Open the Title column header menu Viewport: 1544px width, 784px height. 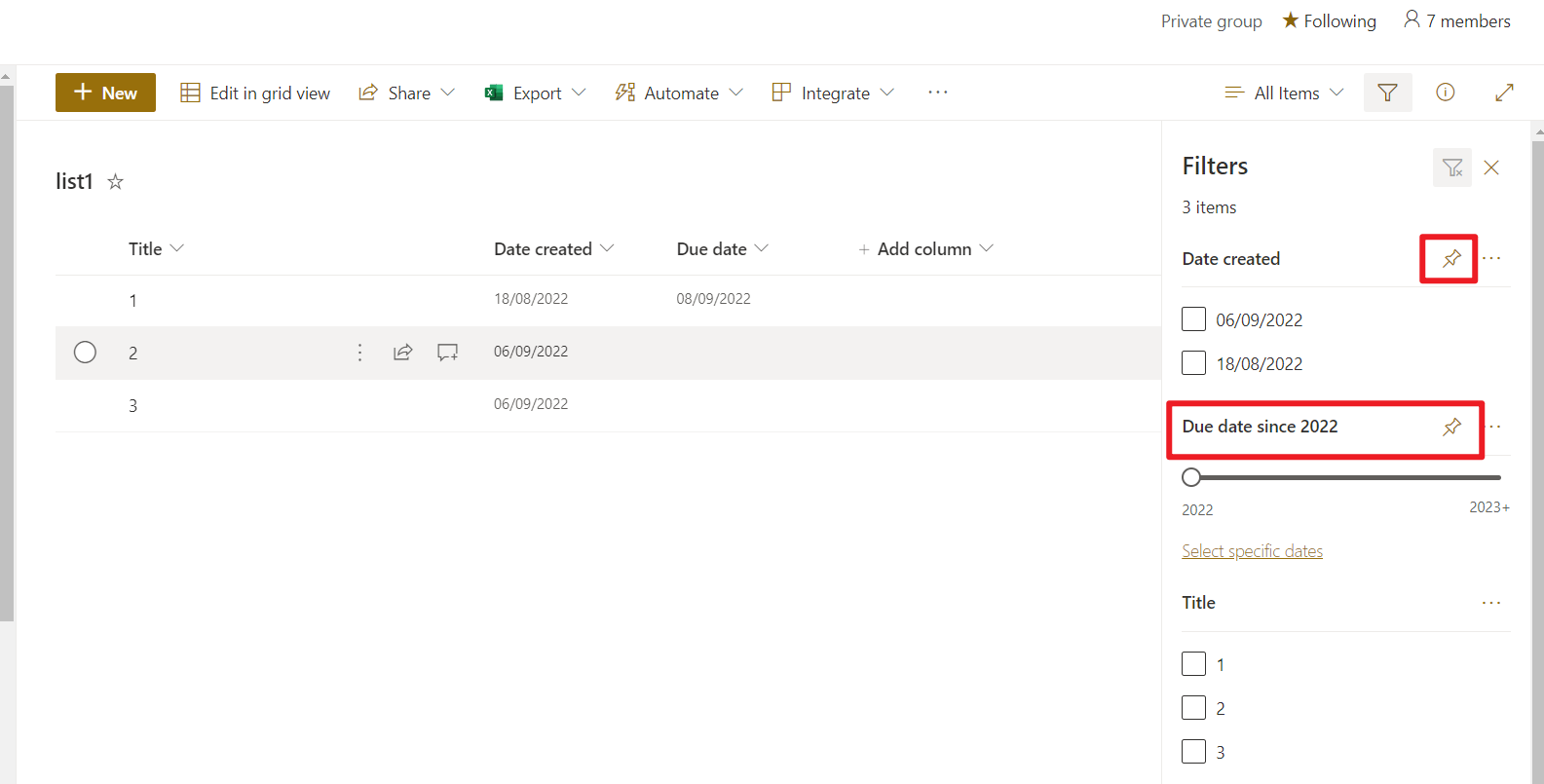156,248
